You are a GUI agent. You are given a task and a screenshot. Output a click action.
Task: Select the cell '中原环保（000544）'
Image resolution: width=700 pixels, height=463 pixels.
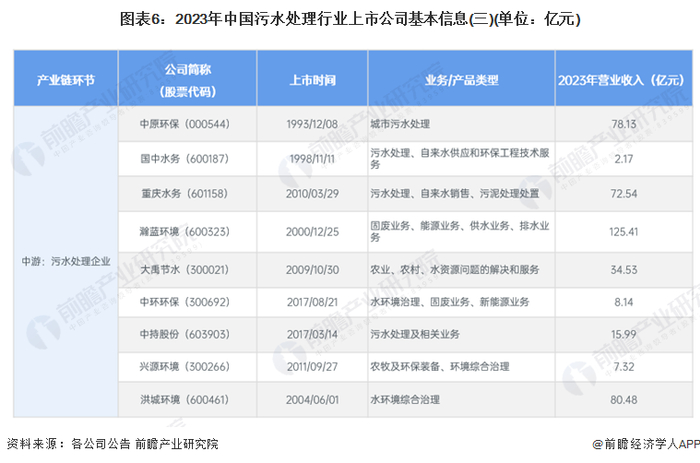click(188, 124)
